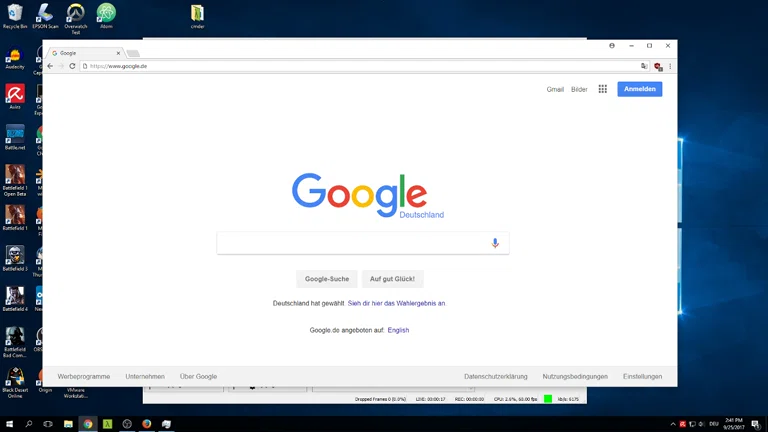Screen dimensions: 768x432
Task: Click the Google-Suche button
Action: 327,279
